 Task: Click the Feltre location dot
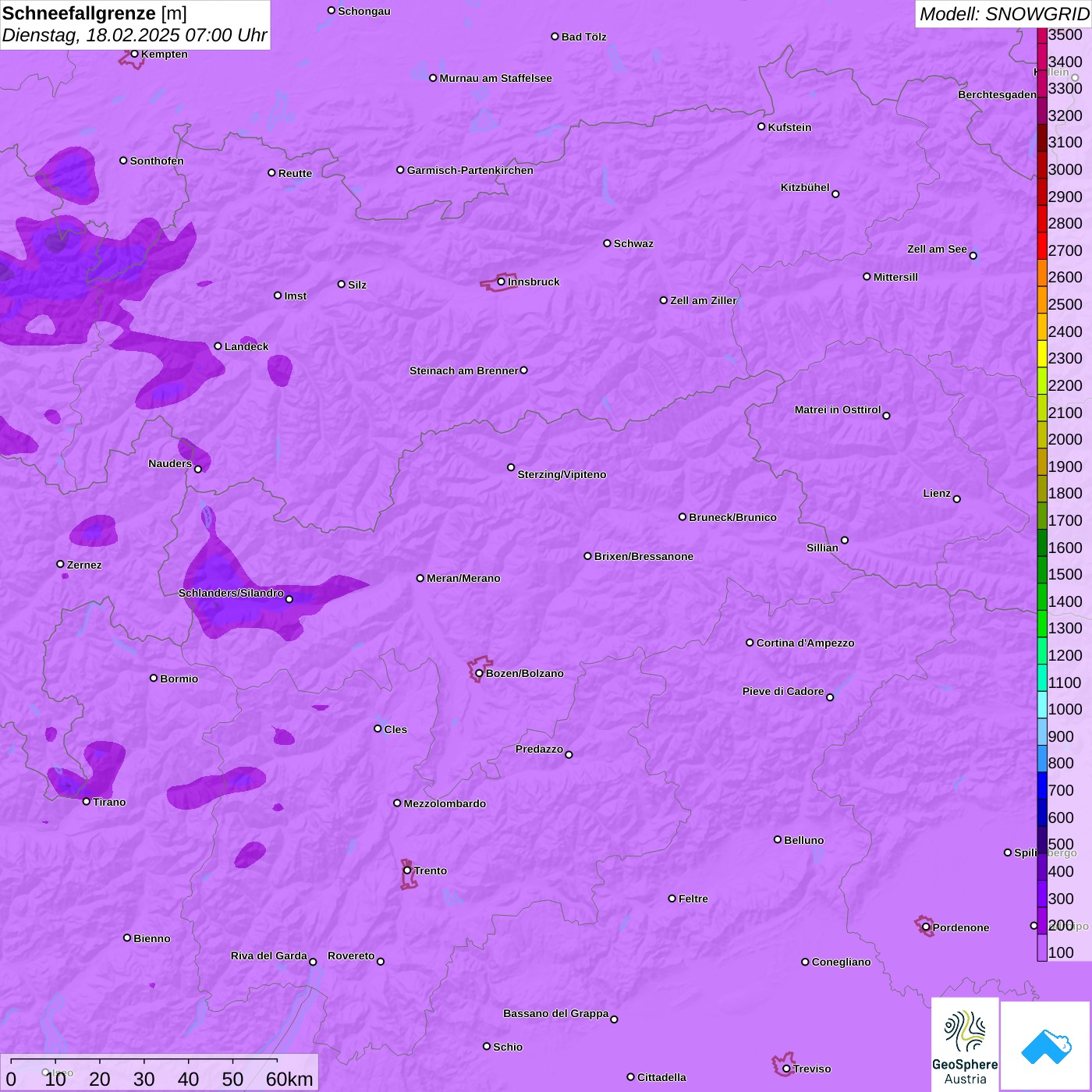[x=672, y=899]
